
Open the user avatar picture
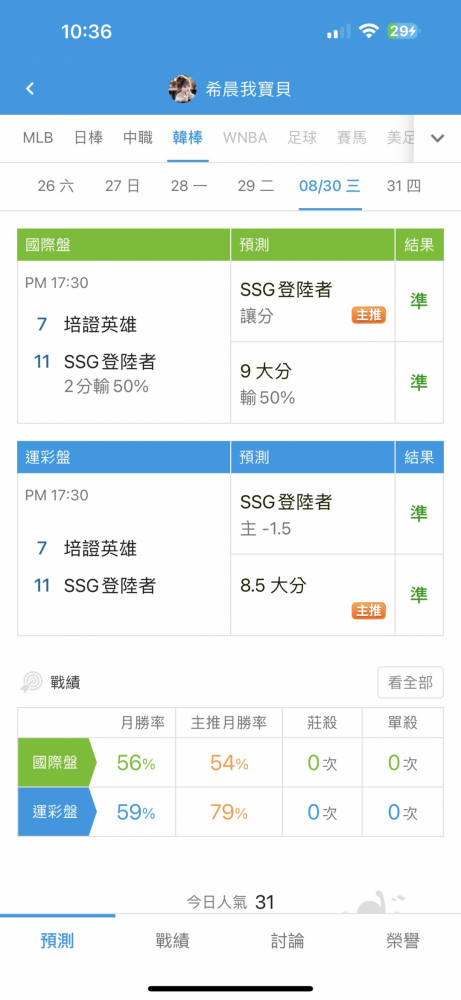(x=182, y=89)
